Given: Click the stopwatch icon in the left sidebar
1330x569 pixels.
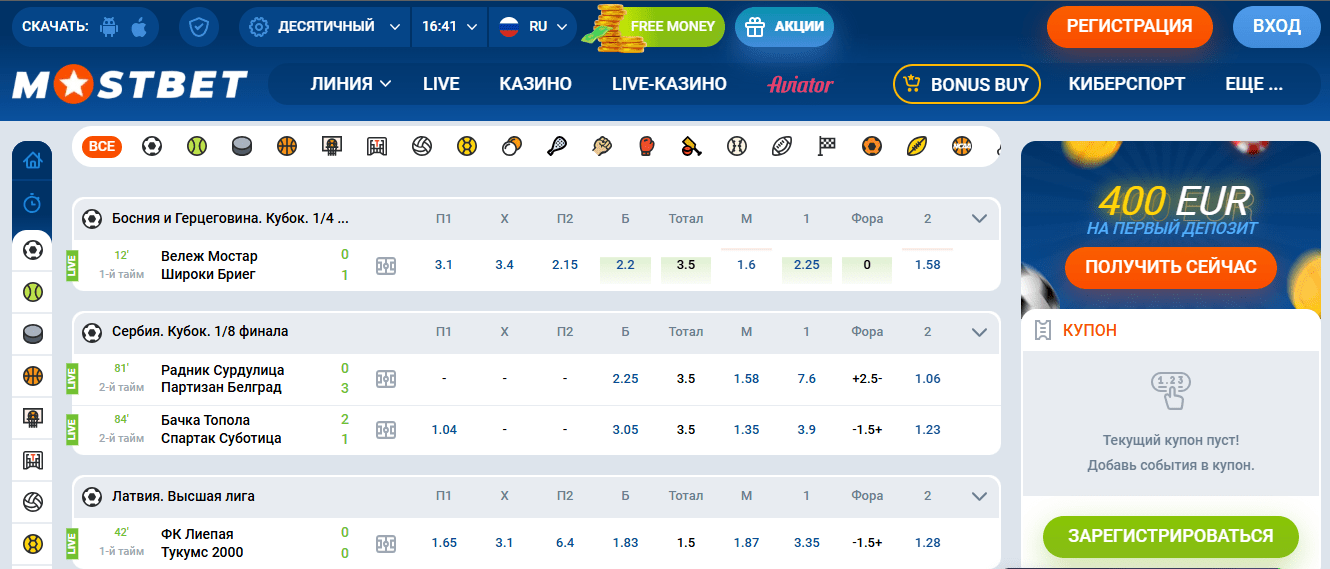Looking at the screenshot, I should 33,204.
